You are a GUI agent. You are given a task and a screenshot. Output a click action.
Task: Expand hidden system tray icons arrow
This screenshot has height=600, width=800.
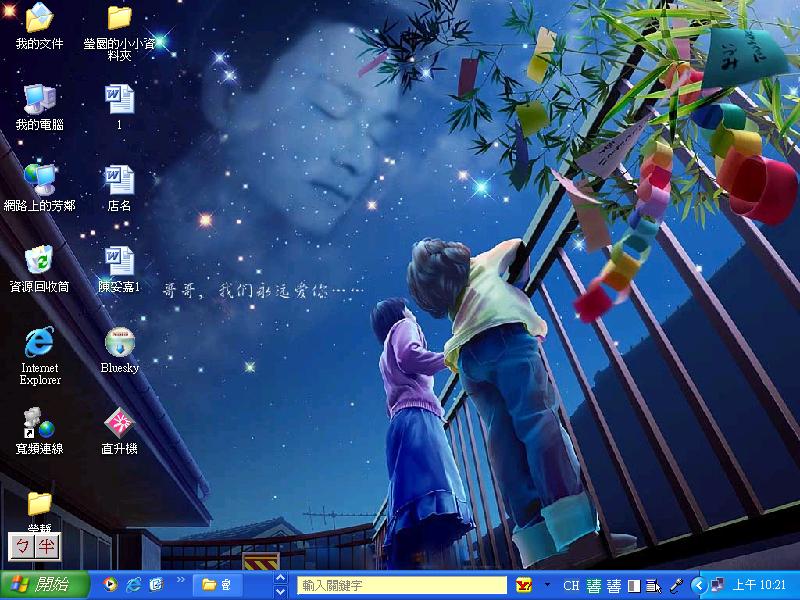pyautogui.click(x=698, y=585)
